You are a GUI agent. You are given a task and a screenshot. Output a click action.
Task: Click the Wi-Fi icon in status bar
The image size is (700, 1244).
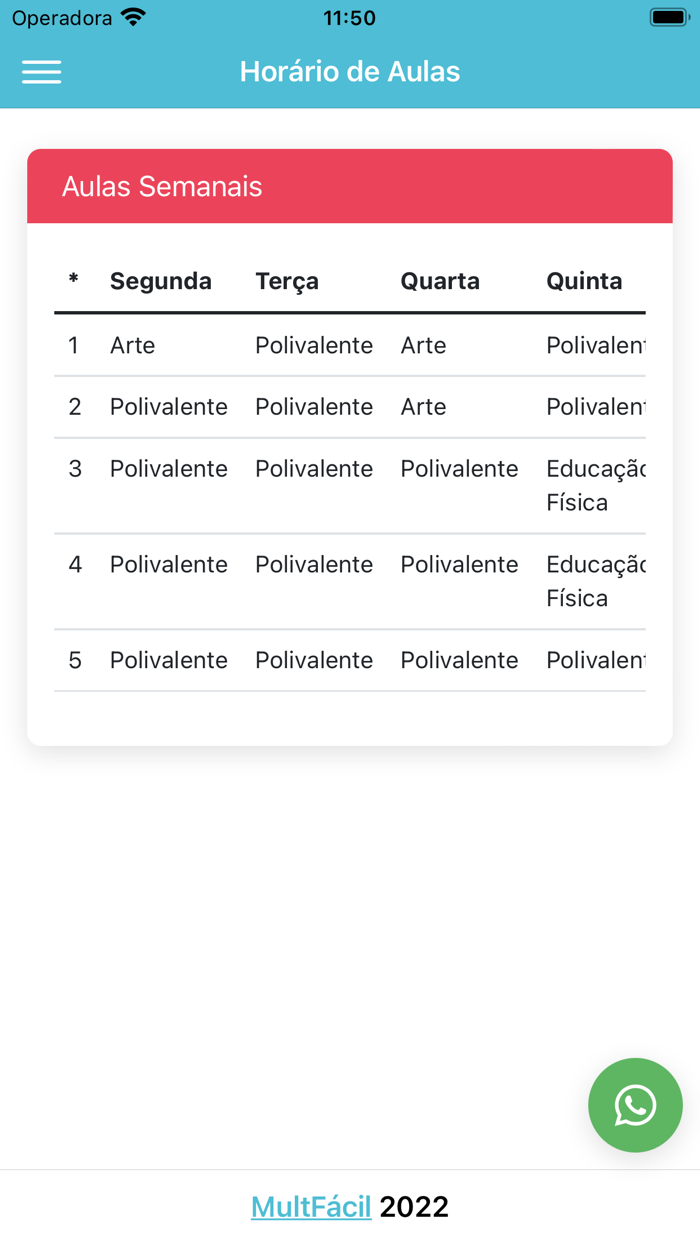pyautogui.click(x=133, y=16)
